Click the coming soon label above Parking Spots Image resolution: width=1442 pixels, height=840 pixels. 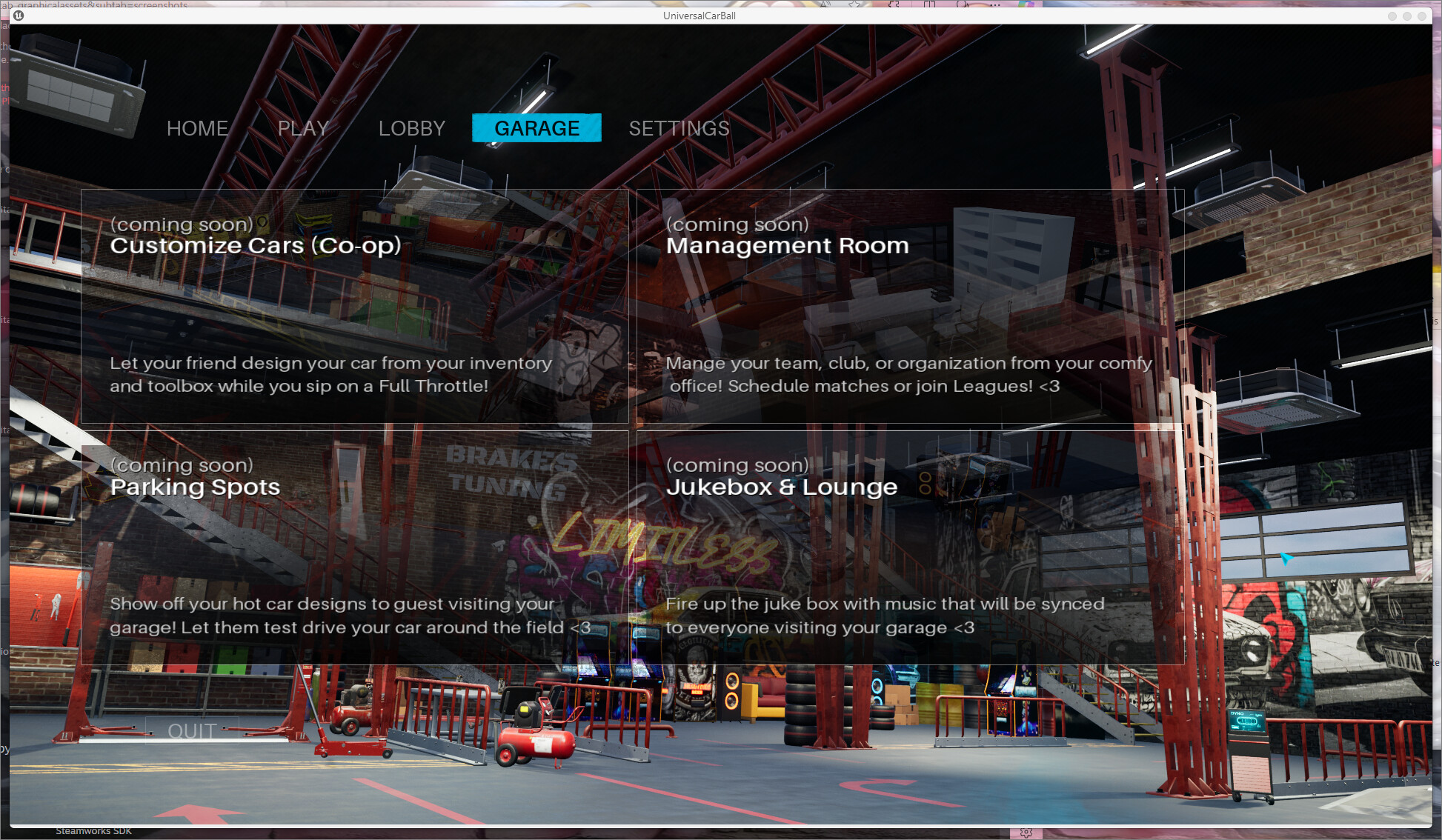coord(182,465)
